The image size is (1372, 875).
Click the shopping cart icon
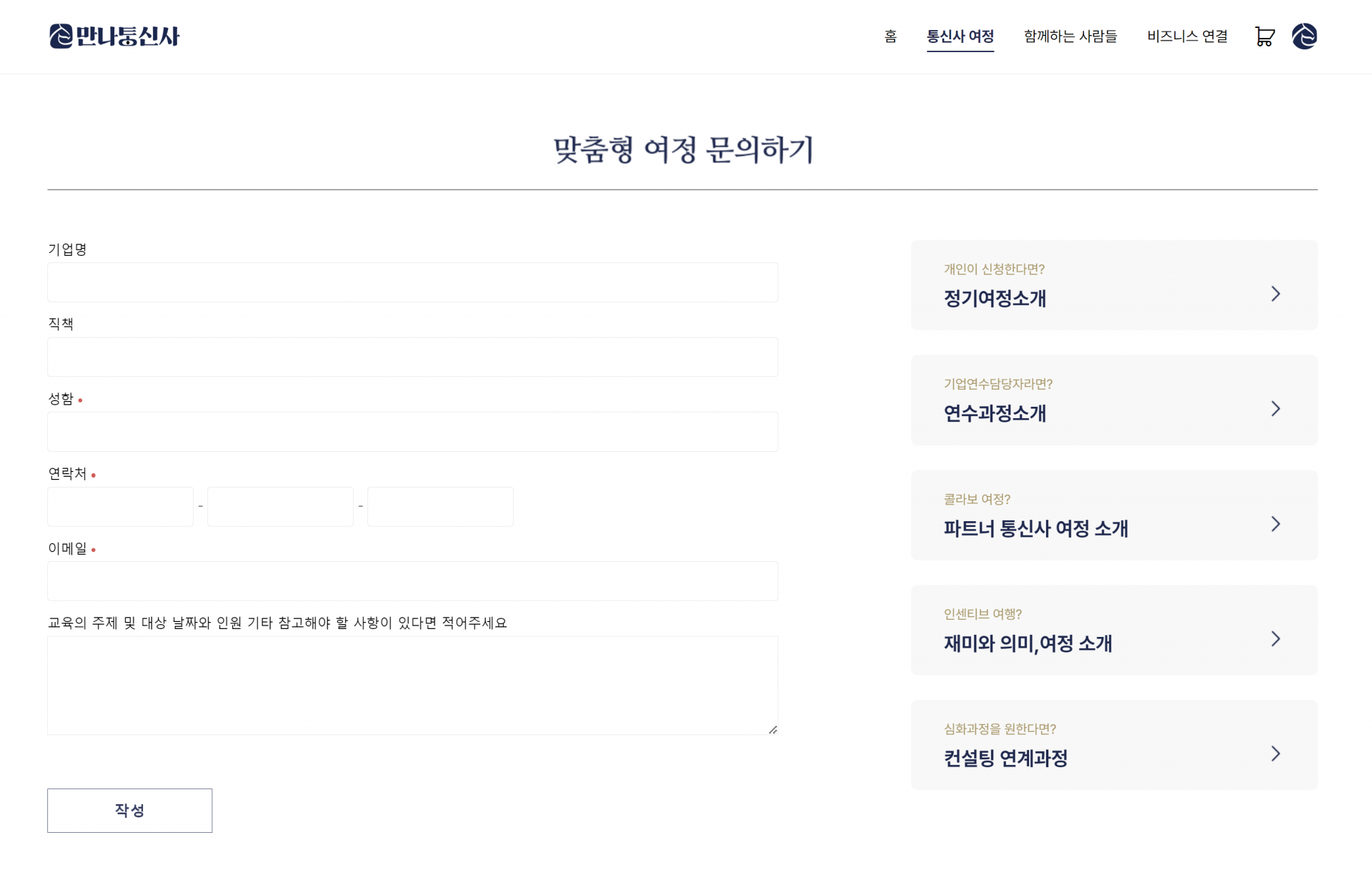[x=1264, y=36]
